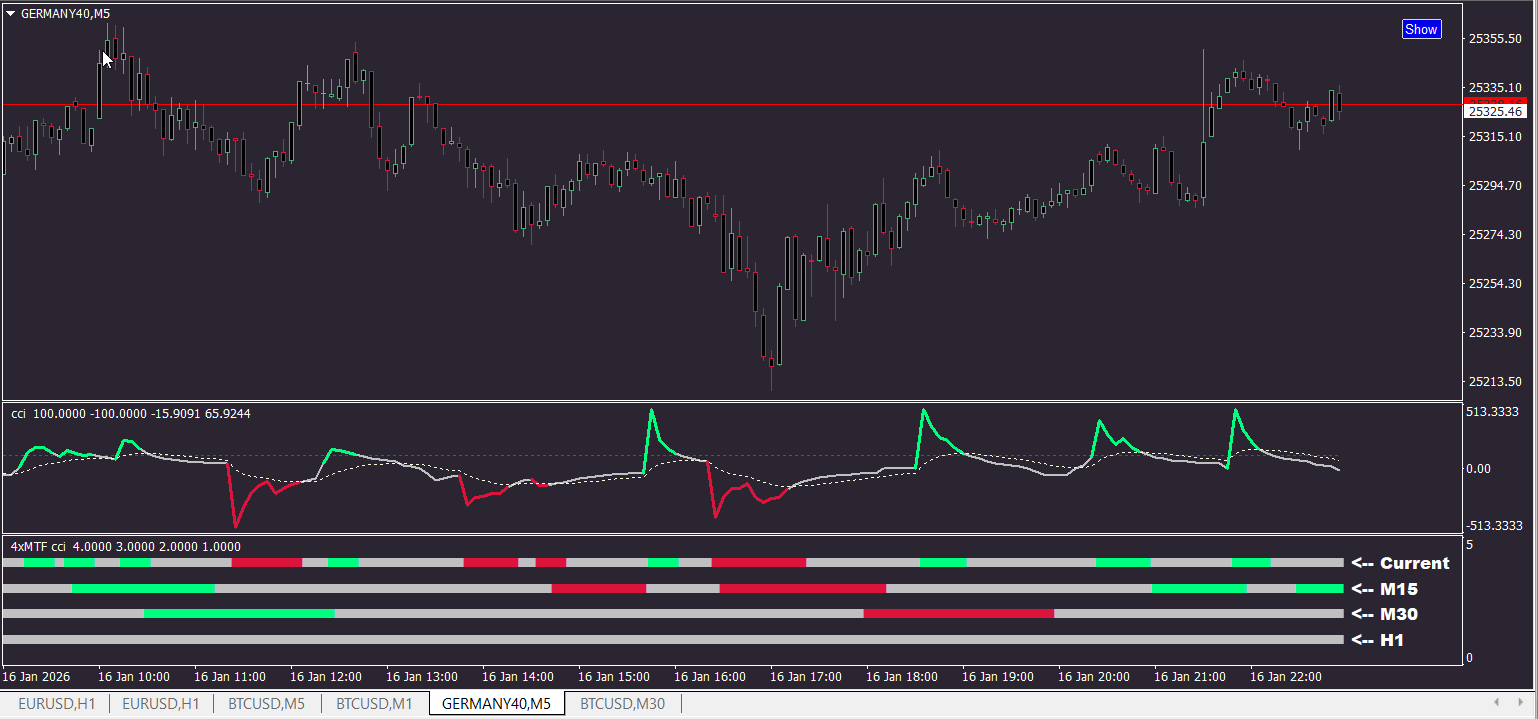
Task: Click the '16 Jan 20:00' time label
Action: pyautogui.click(x=1094, y=677)
